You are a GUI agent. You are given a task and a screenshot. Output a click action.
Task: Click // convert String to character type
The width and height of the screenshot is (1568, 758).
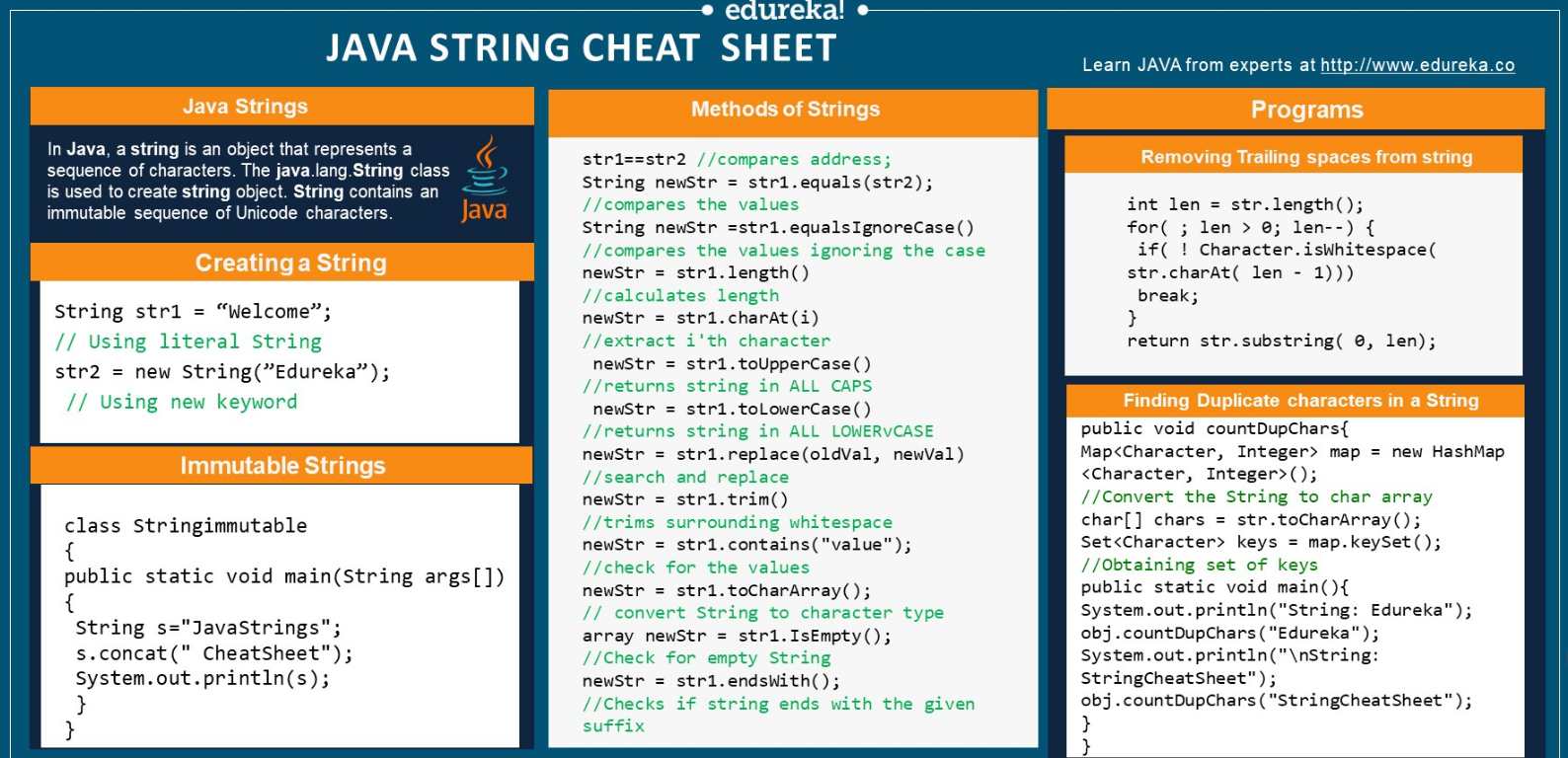click(763, 614)
